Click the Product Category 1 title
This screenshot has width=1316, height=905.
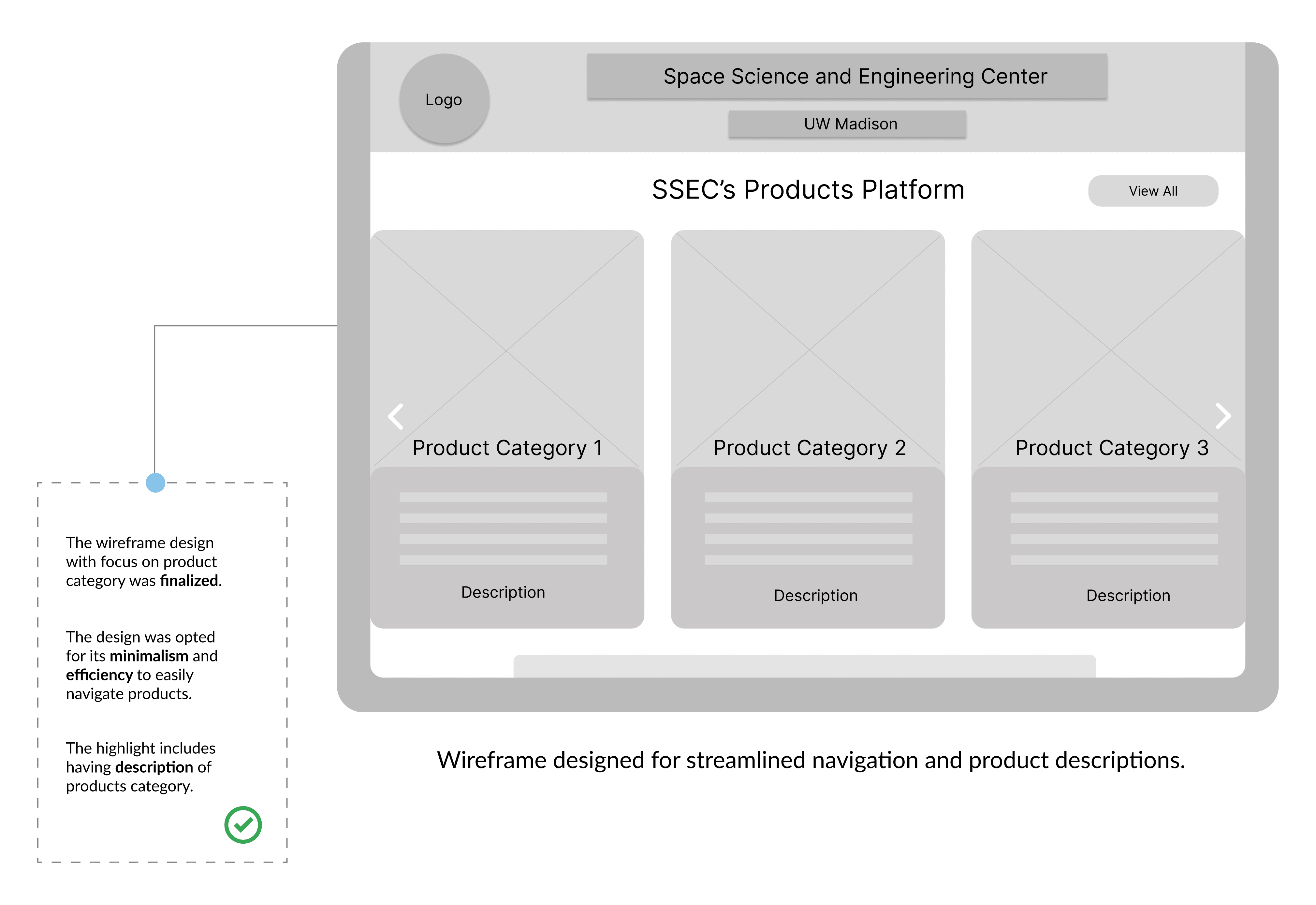click(507, 448)
